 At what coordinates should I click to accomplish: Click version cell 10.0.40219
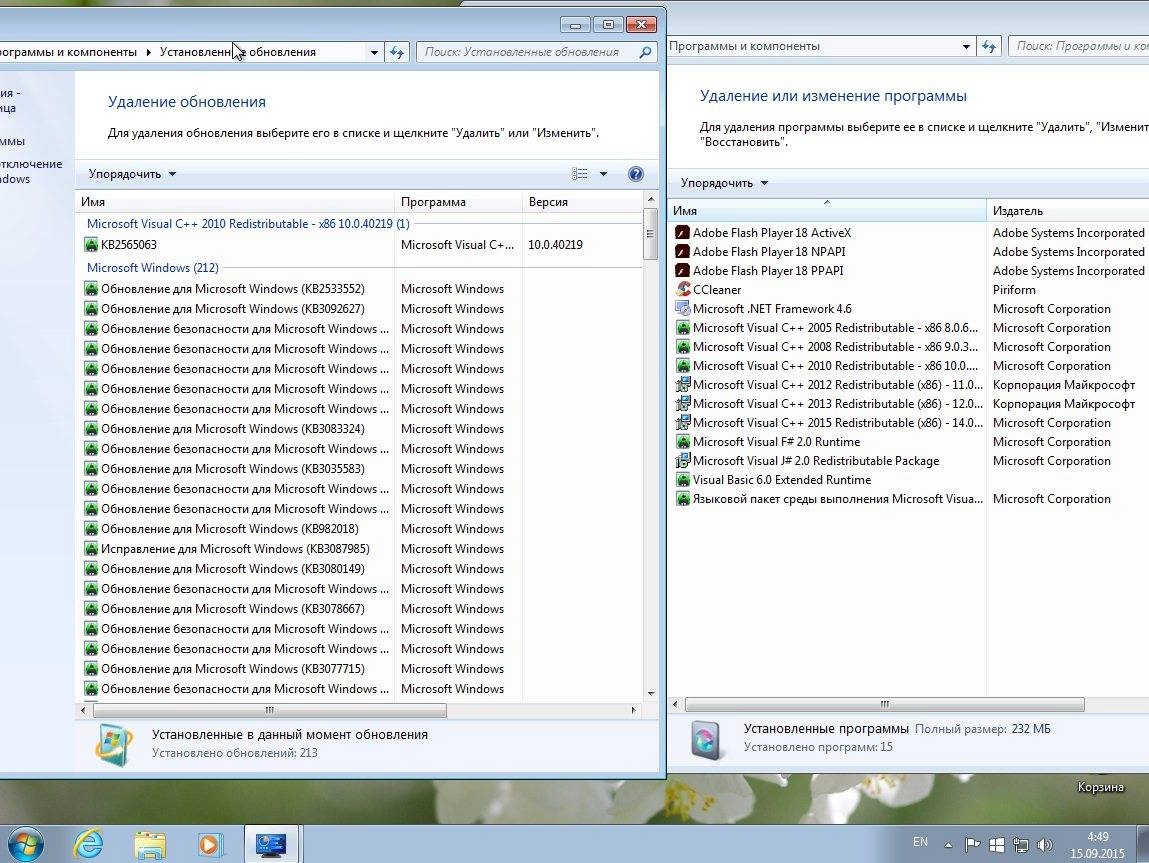click(x=555, y=245)
